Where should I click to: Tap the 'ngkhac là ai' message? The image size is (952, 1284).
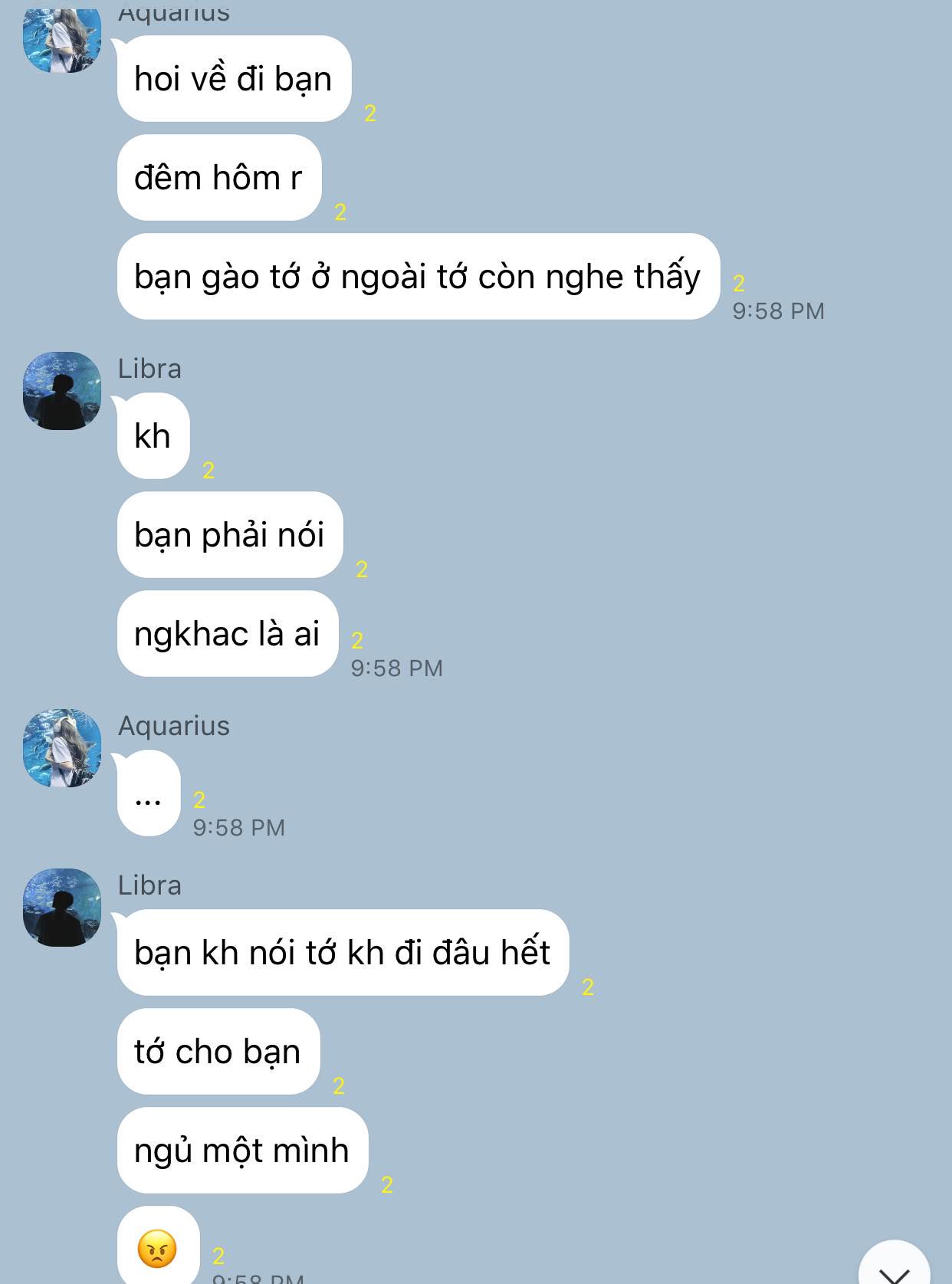coord(228,633)
